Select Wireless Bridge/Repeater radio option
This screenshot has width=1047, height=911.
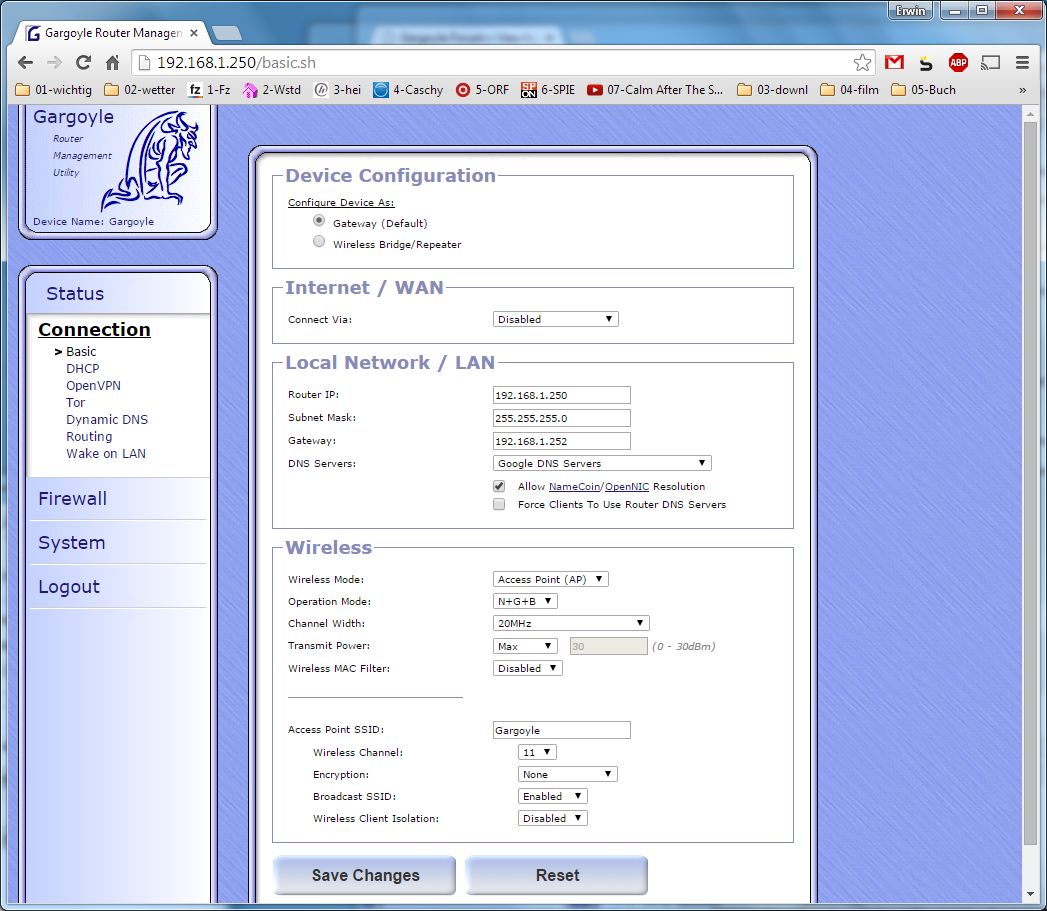tap(319, 242)
